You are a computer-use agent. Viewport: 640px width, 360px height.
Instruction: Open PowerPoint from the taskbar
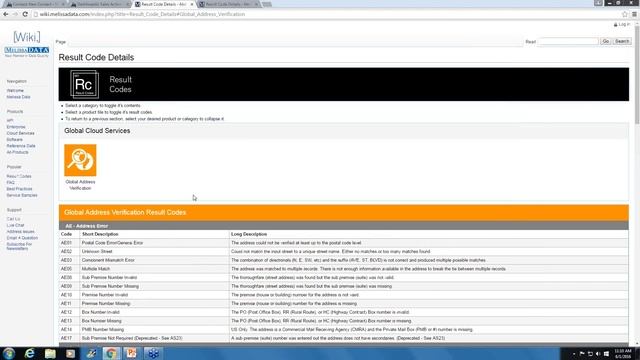[131, 353]
